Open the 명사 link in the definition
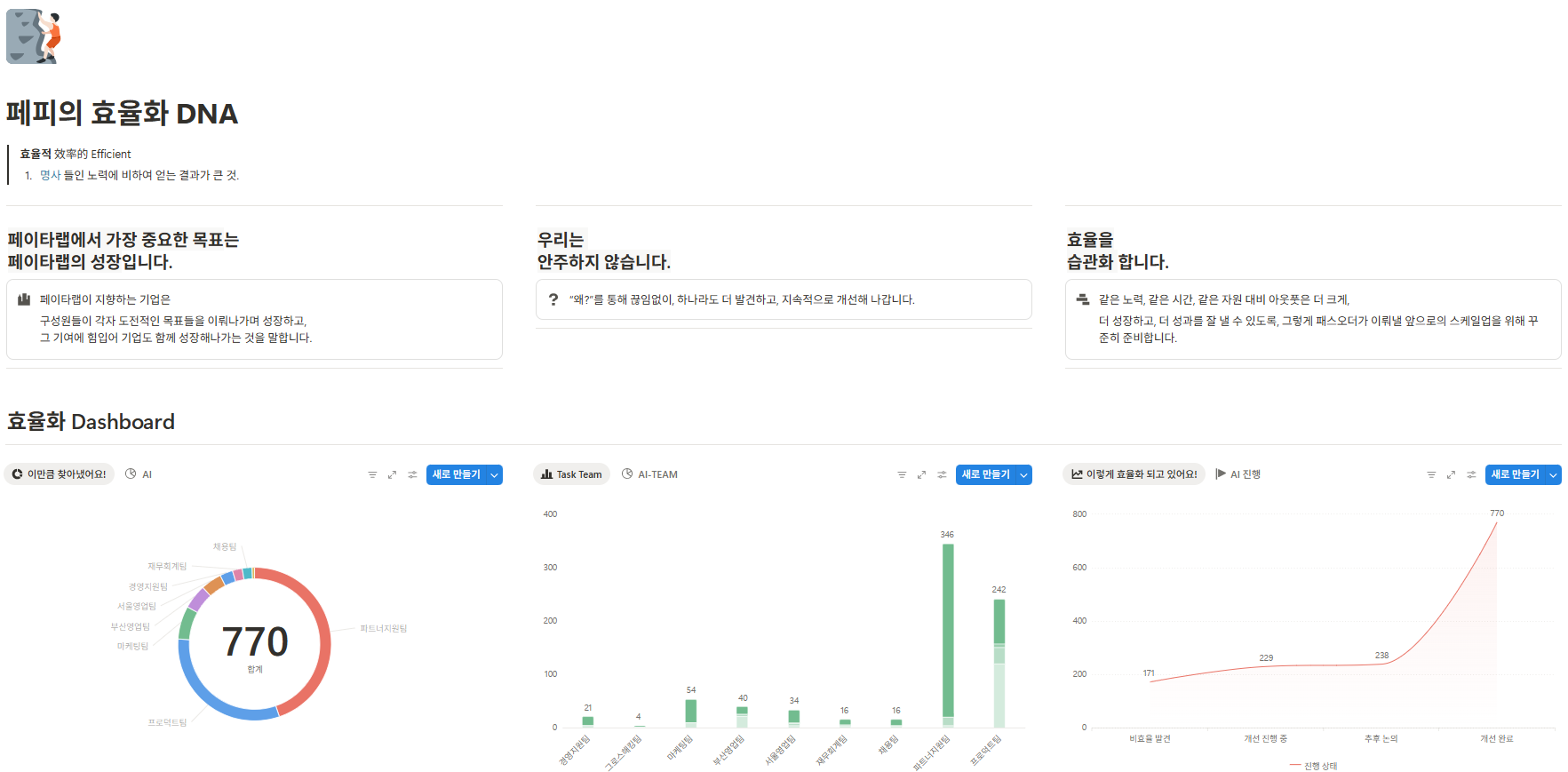Viewport: 1568px width, 772px height. 50,175
